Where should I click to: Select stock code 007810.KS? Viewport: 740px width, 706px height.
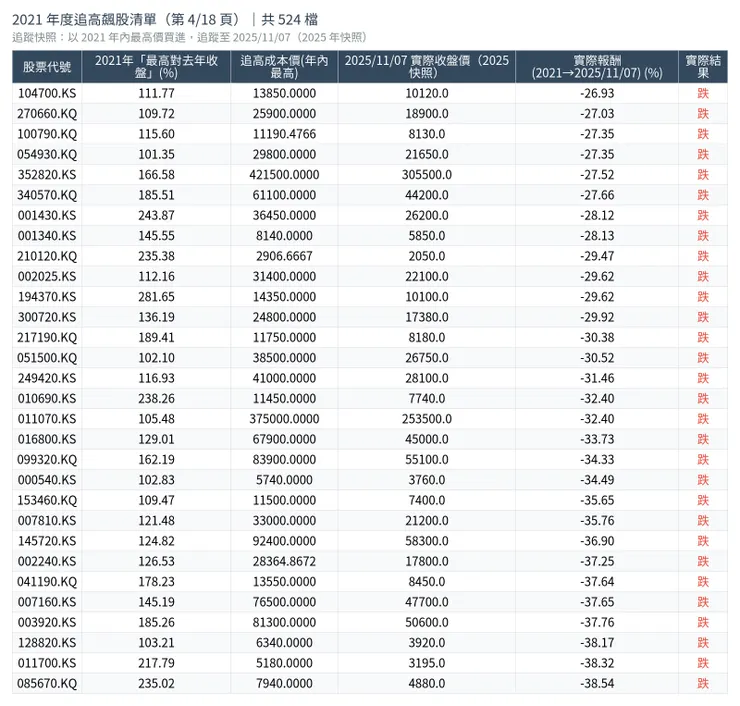click(47, 521)
